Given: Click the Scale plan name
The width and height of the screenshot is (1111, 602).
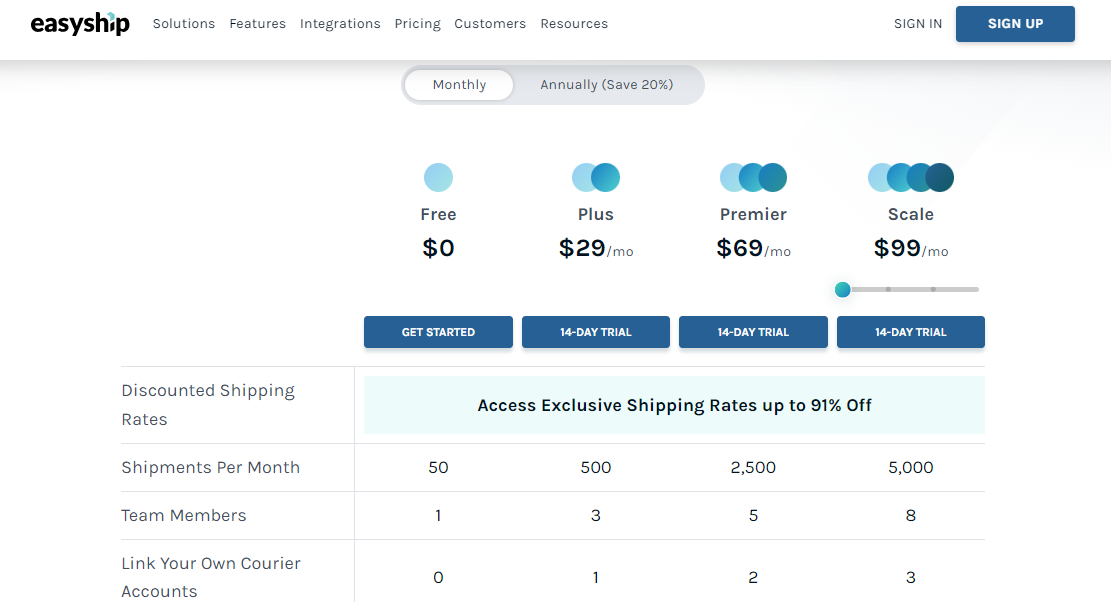Looking at the screenshot, I should pos(911,215).
